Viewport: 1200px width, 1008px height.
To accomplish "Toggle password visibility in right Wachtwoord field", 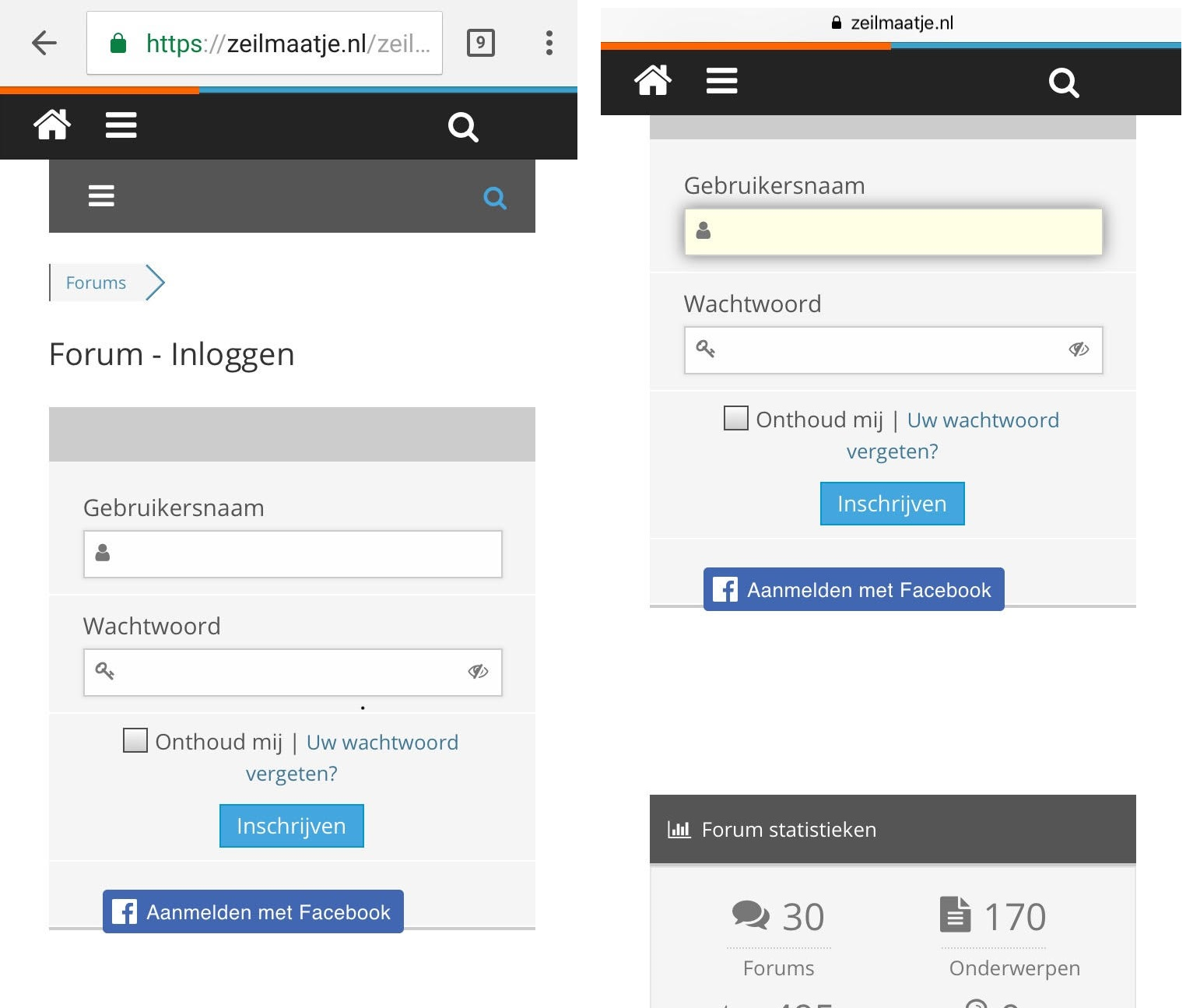I will tap(1079, 349).
